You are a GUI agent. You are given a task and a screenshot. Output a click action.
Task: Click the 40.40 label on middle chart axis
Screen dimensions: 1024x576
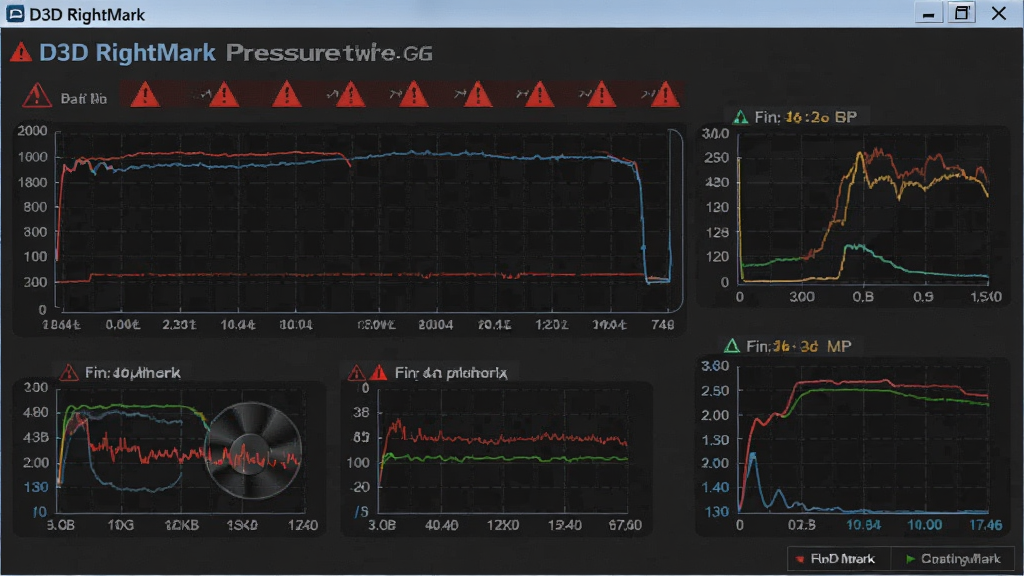441,525
